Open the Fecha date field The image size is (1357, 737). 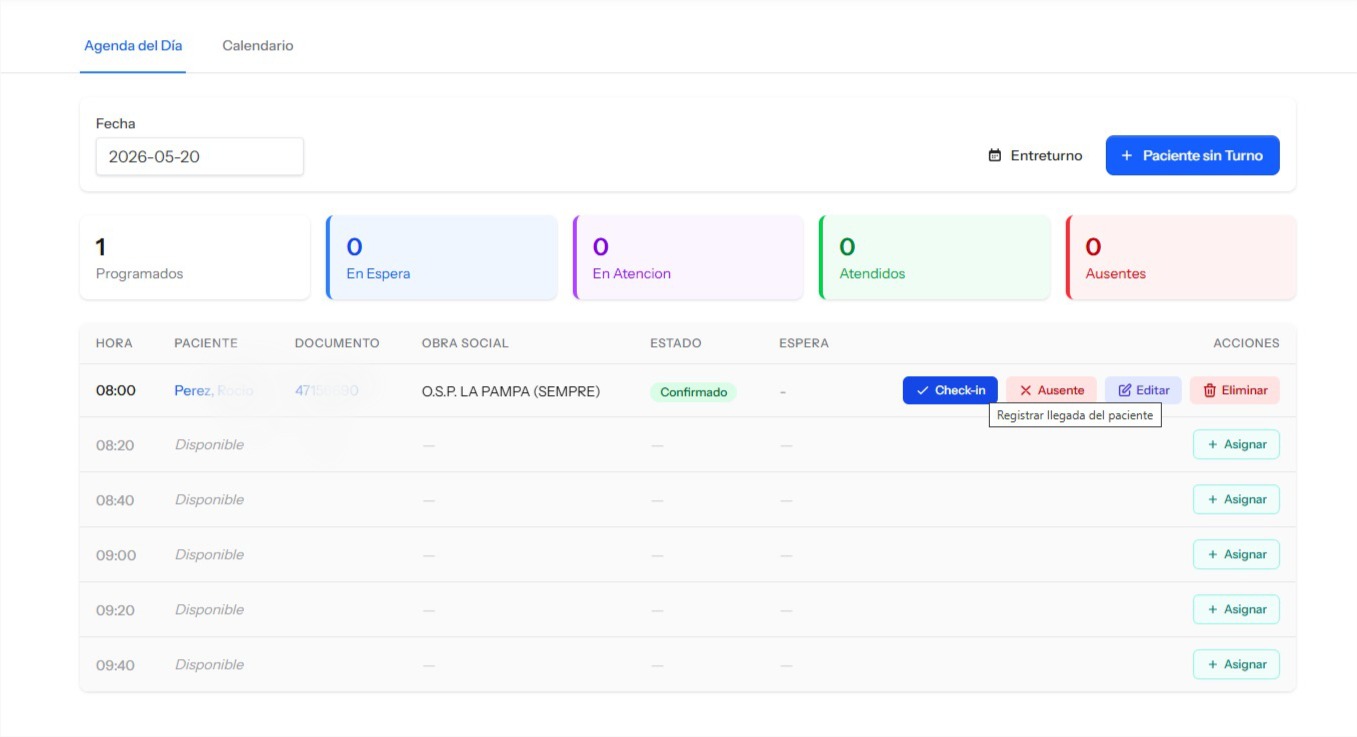pos(200,157)
